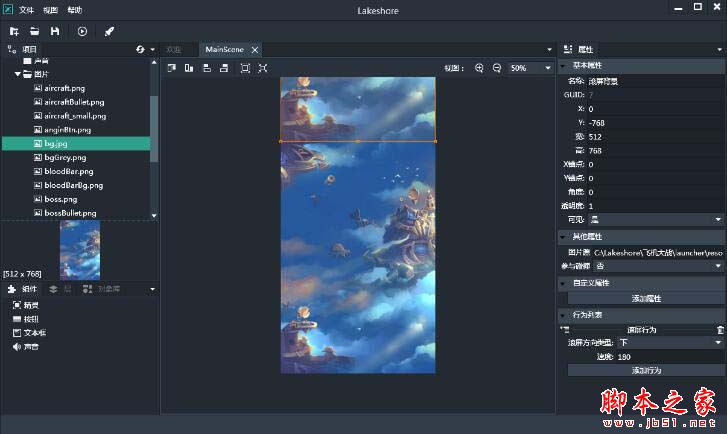Open the 参与碰撞 collision dropdown

(659, 266)
